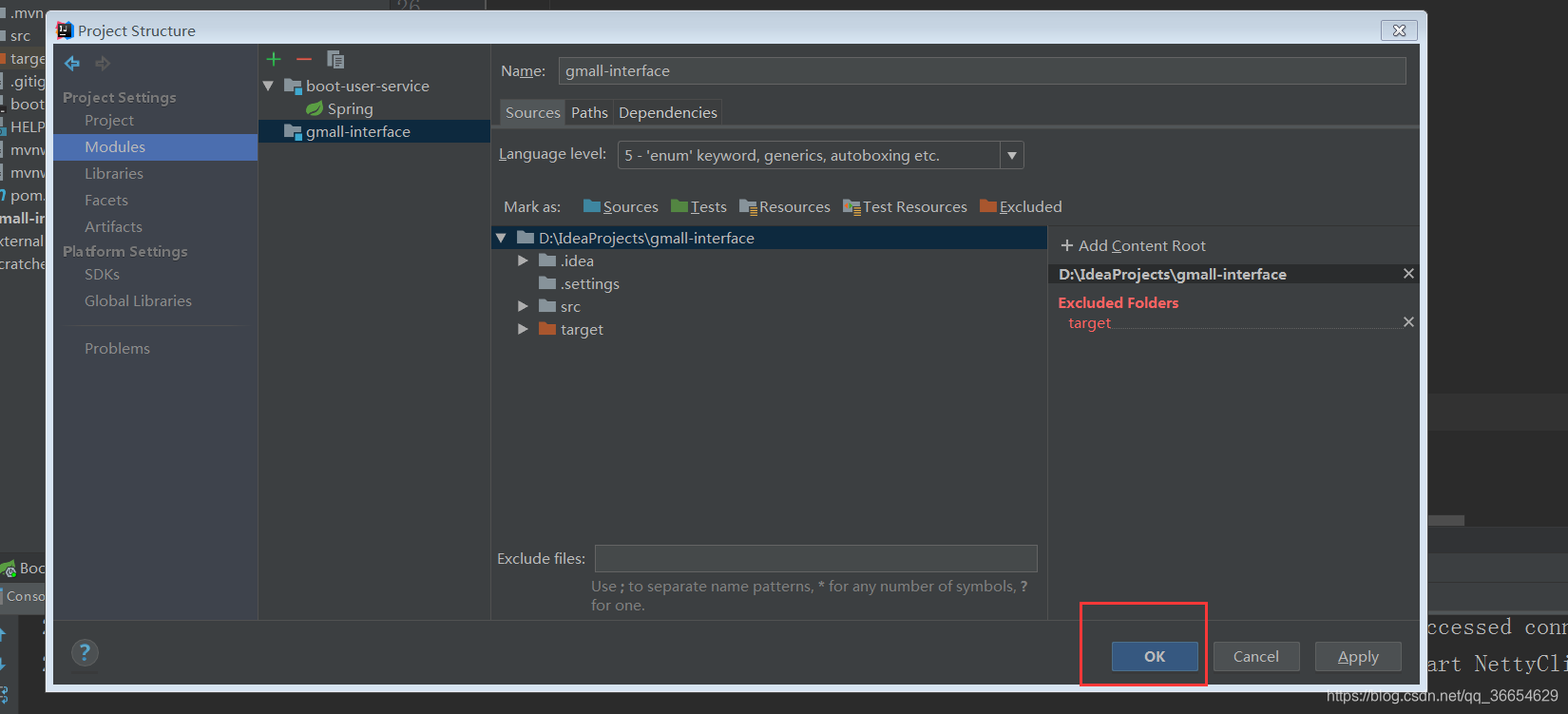Screen dimensions: 1568x714
Task: Expand the src folder
Action: coord(523,306)
